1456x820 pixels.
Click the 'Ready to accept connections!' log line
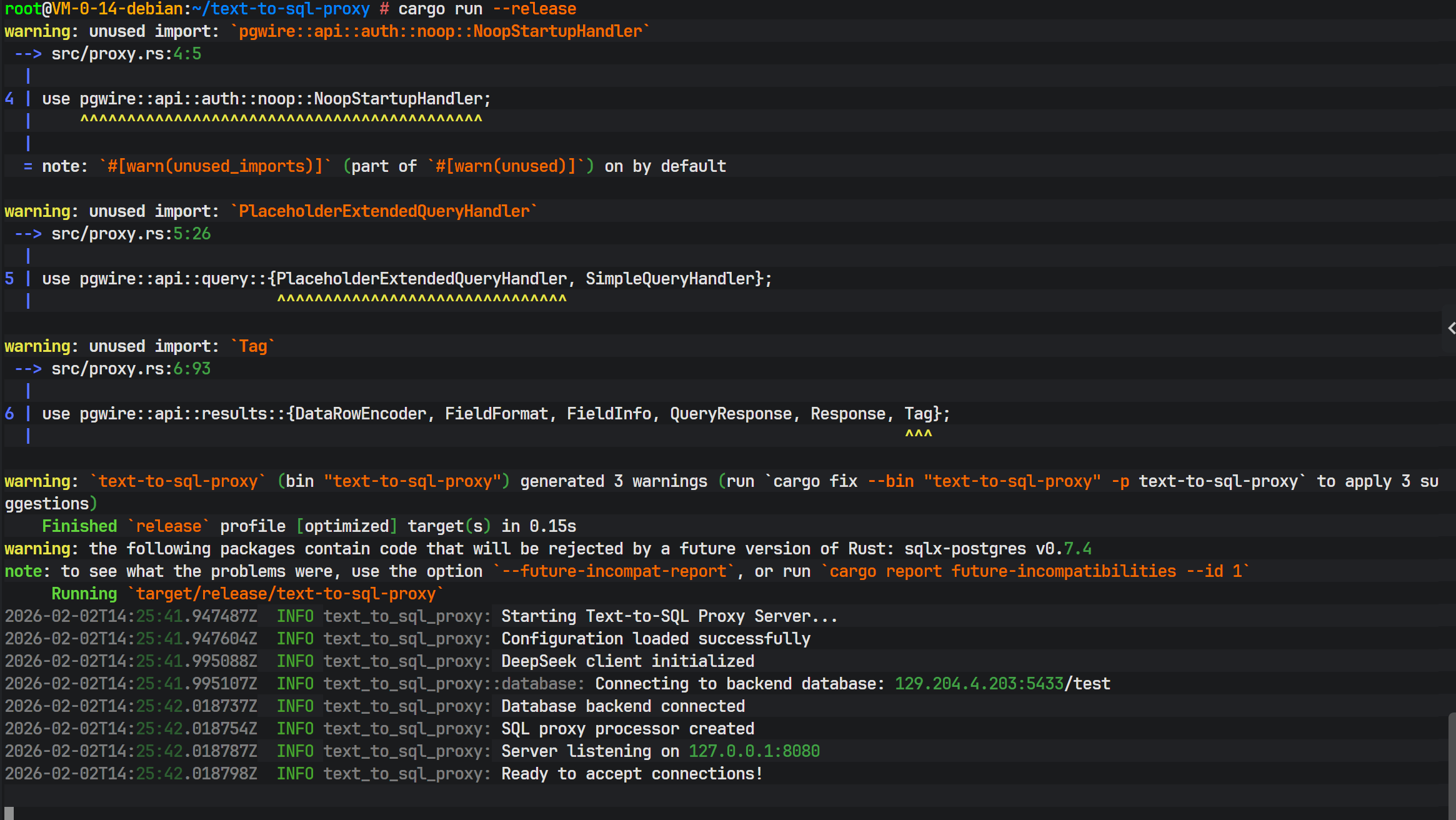[x=631, y=774]
